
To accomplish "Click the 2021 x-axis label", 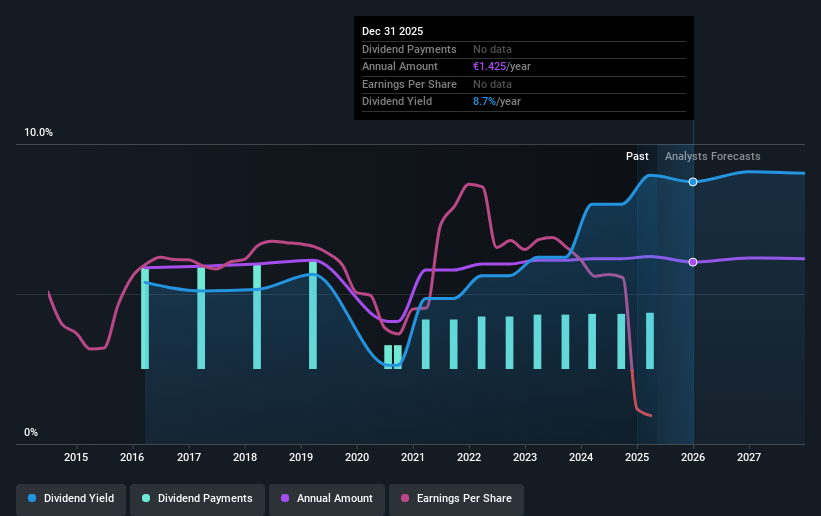I will click(413, 457).
